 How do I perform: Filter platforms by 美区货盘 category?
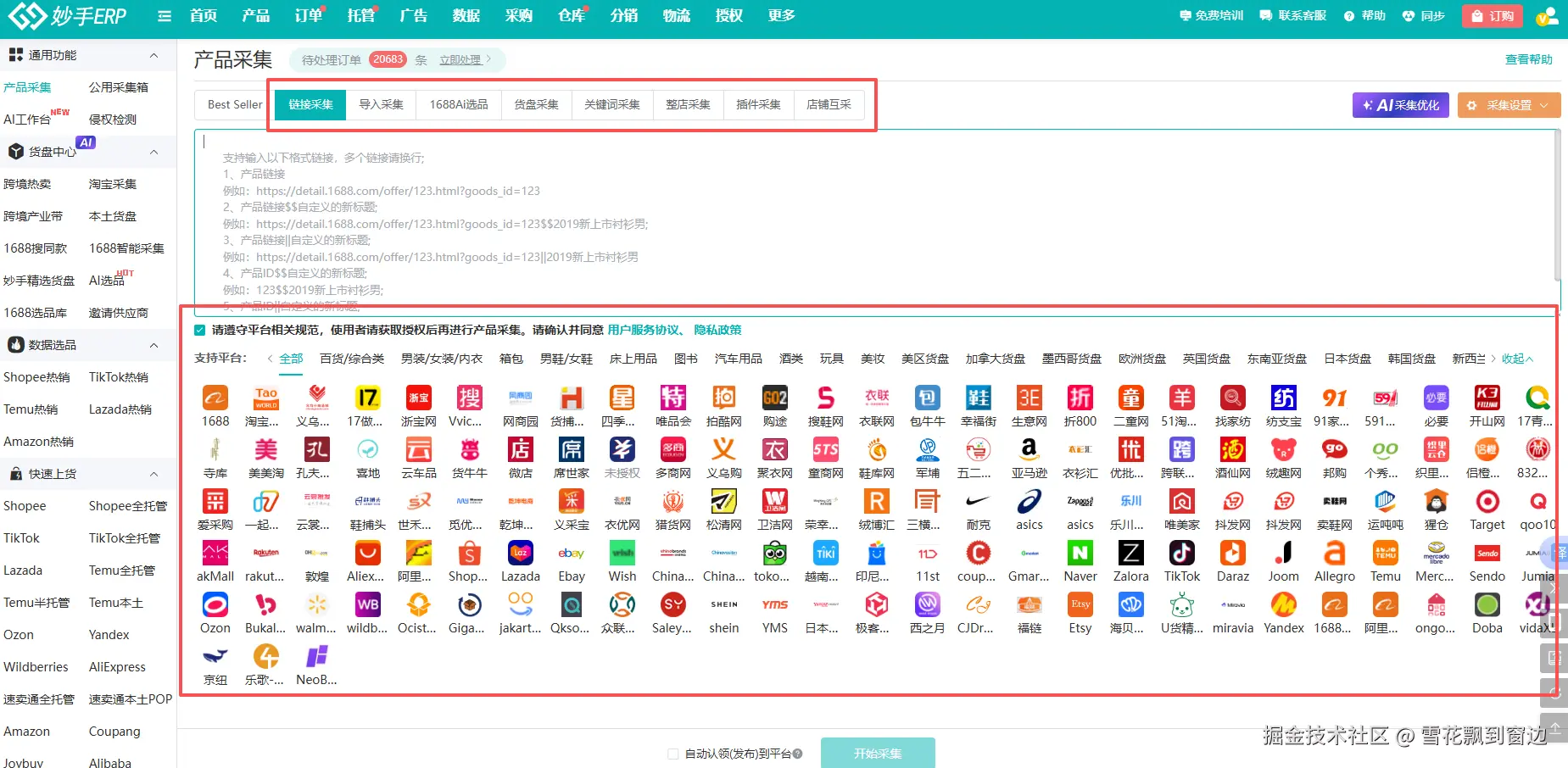[x=925, y=359]
